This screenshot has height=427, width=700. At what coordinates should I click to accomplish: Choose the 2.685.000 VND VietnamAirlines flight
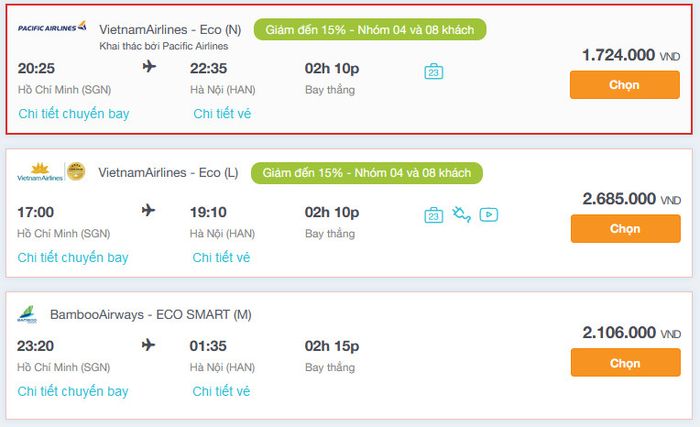tap(624, 228)
